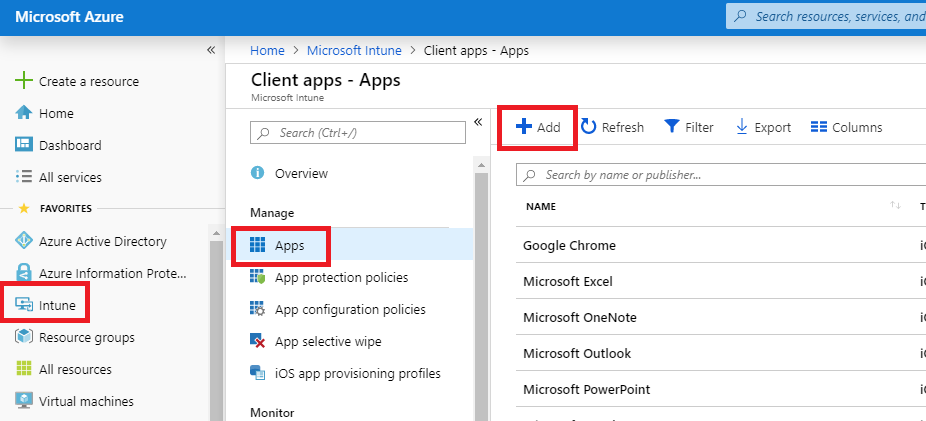Viewport: 926px width, 421px height.
Task: Open the Google Chrome app row
Action: coord(720,245)
